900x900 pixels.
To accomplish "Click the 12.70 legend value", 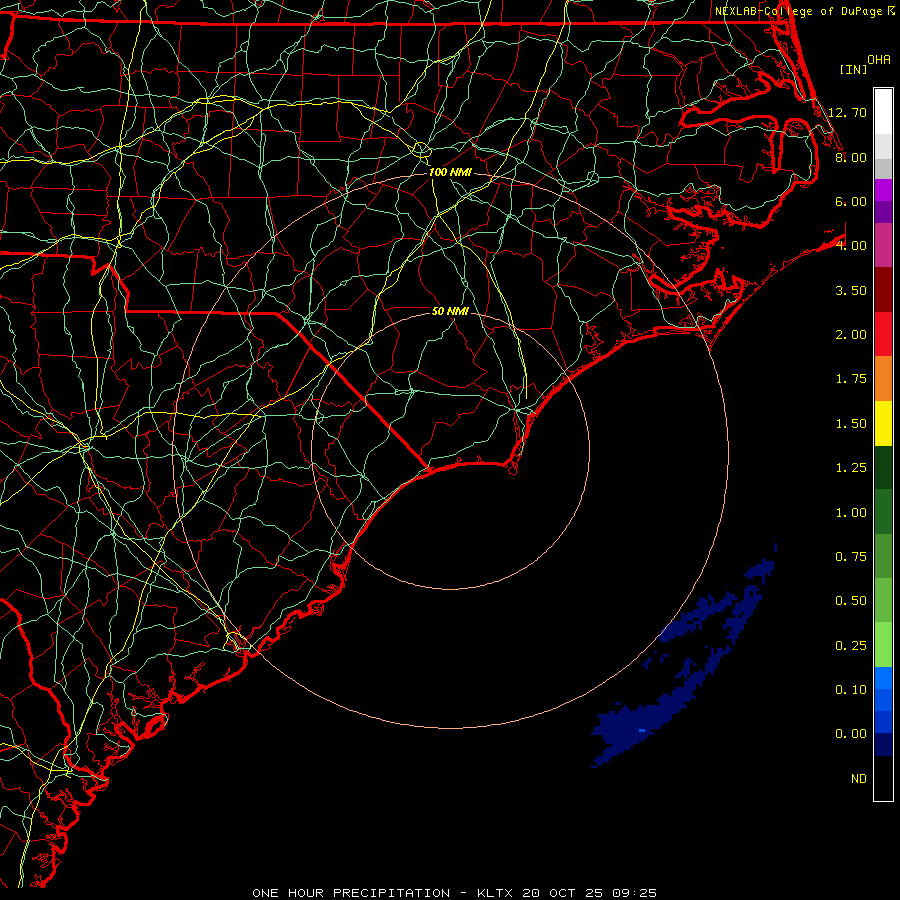I will tap(847, 112).
